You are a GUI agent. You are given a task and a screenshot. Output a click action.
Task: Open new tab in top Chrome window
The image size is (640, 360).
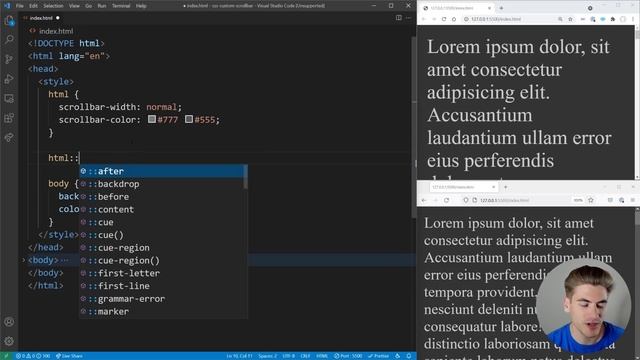501,8
